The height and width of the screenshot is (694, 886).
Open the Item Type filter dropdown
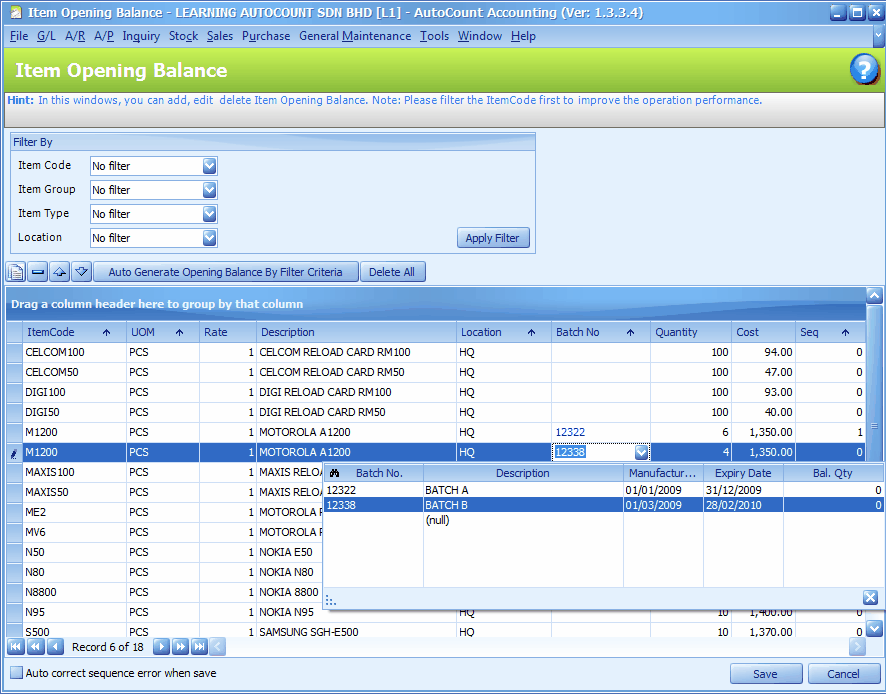click(210, 214)
